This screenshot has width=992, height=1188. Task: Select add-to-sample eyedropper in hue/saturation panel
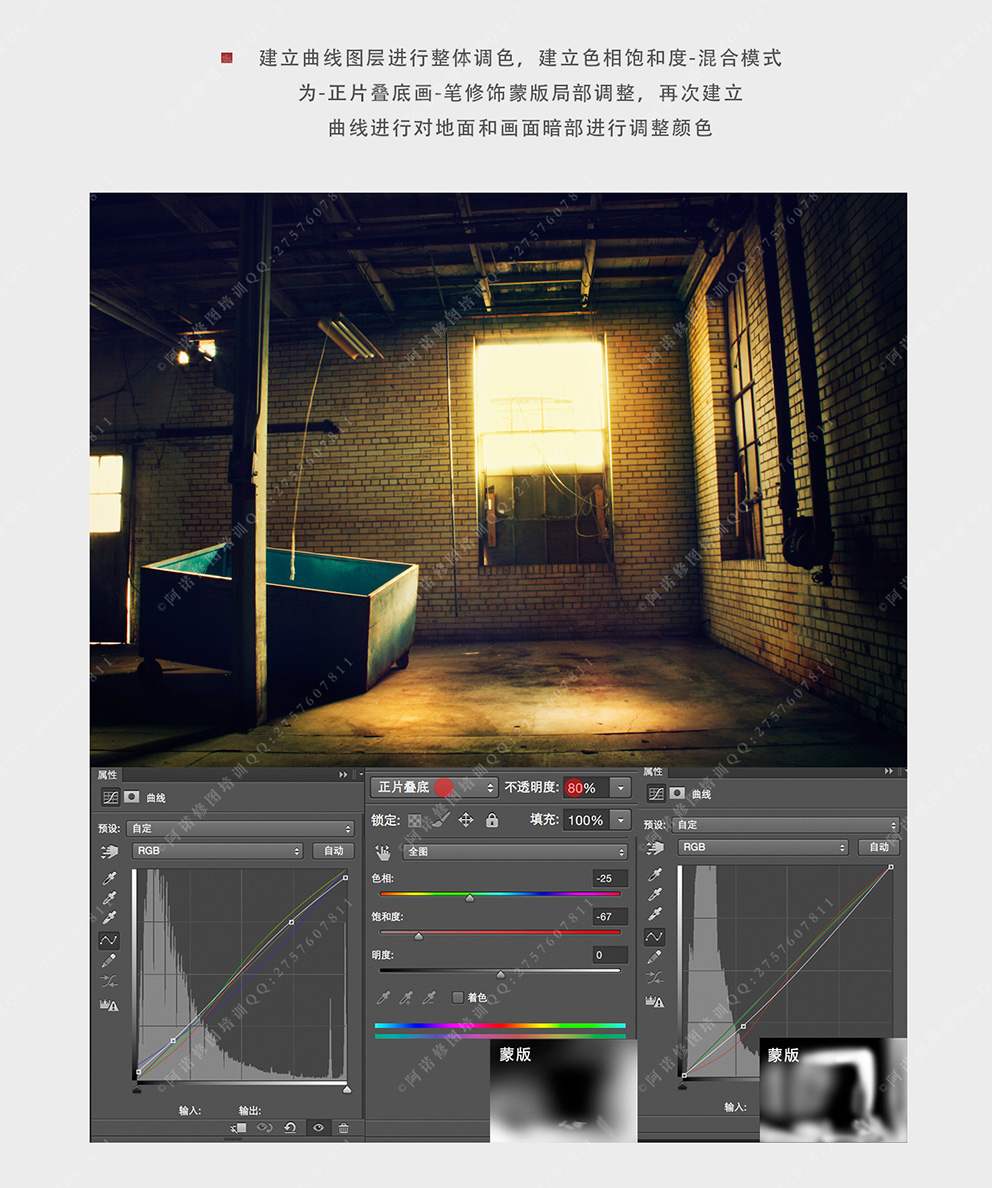[406, 998]
